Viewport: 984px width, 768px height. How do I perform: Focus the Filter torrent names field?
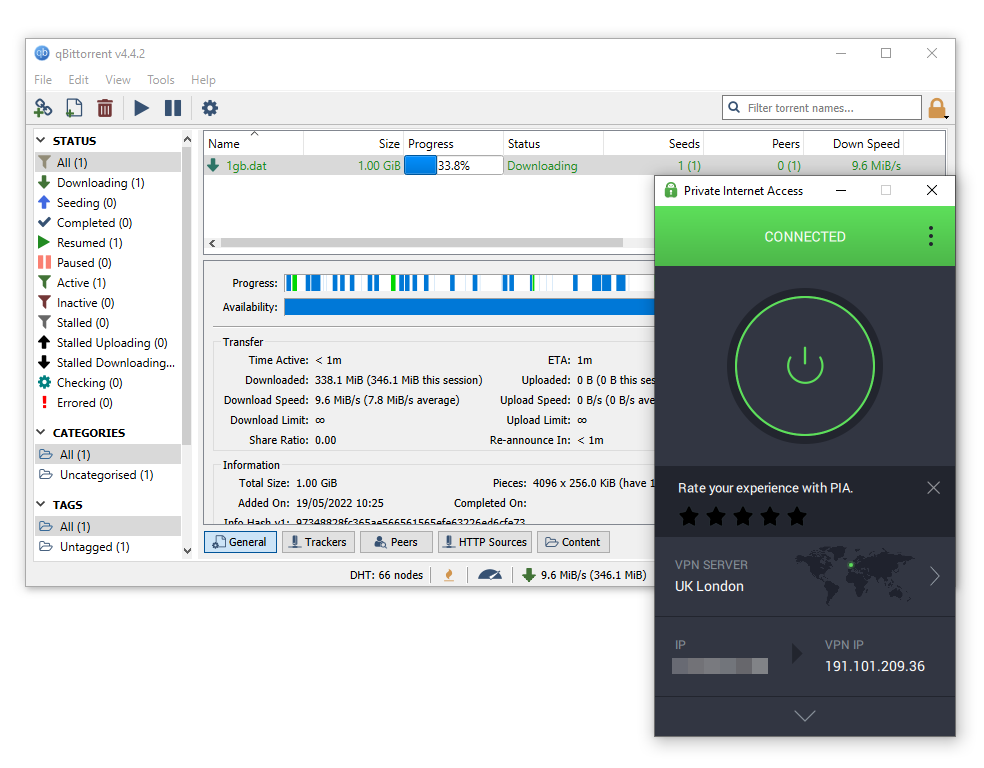point(822,108)
